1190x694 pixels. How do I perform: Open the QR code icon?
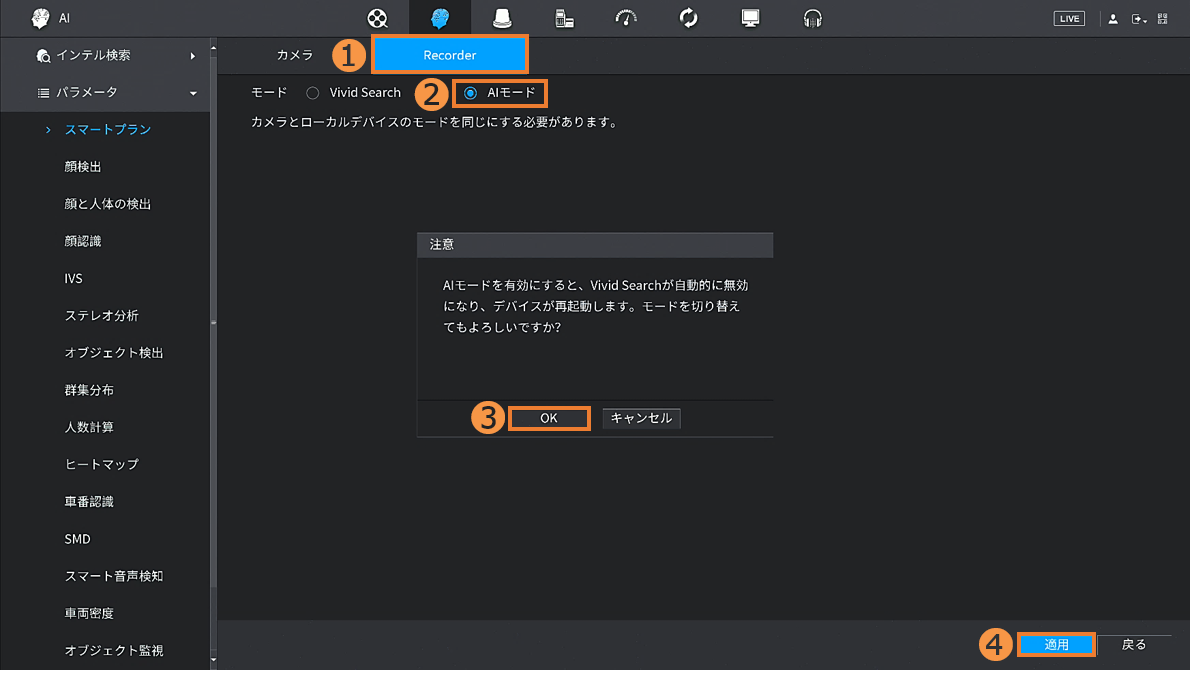[x=1162, y=19]
